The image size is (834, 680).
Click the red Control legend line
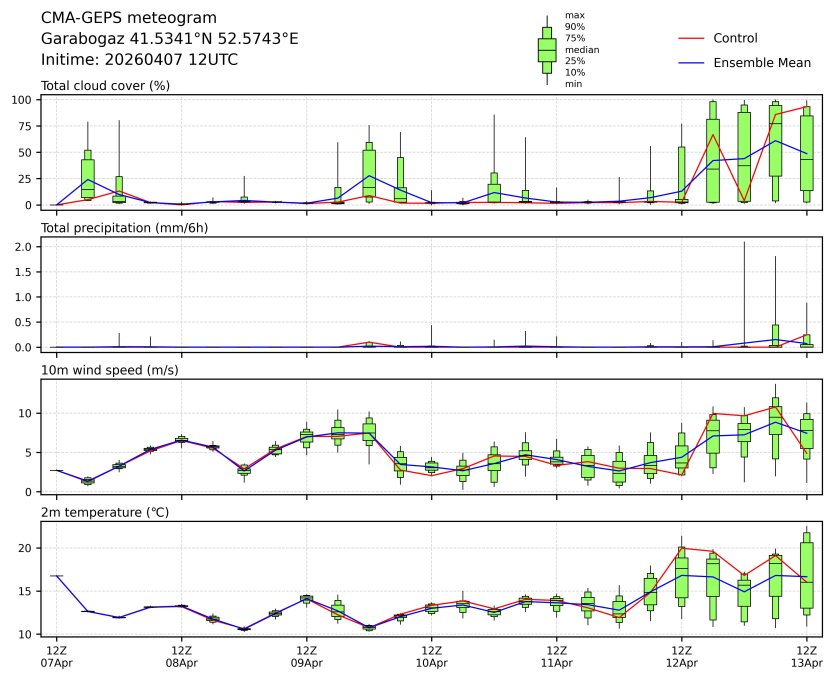coord(693,38)
